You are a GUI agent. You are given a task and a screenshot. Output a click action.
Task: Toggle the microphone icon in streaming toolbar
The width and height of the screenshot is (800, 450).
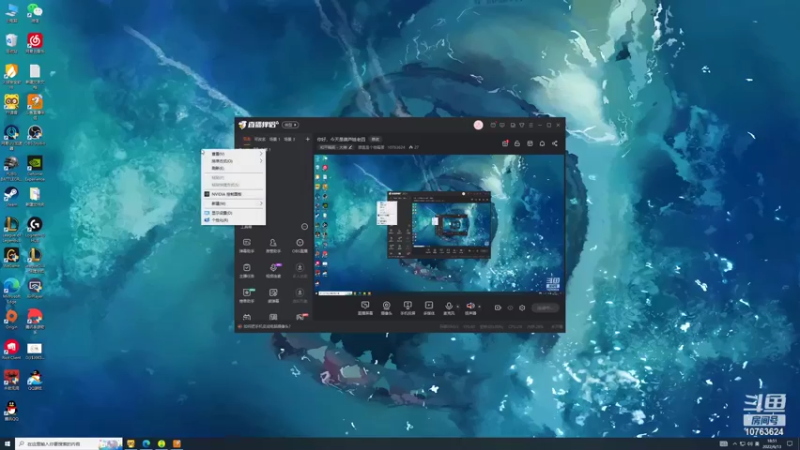pos(448,306)
